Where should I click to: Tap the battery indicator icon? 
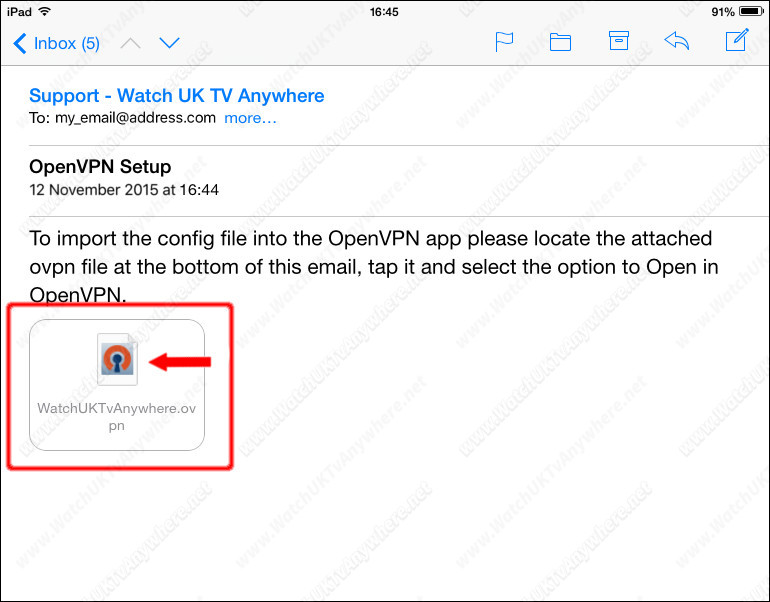click(x=751, y=11)
